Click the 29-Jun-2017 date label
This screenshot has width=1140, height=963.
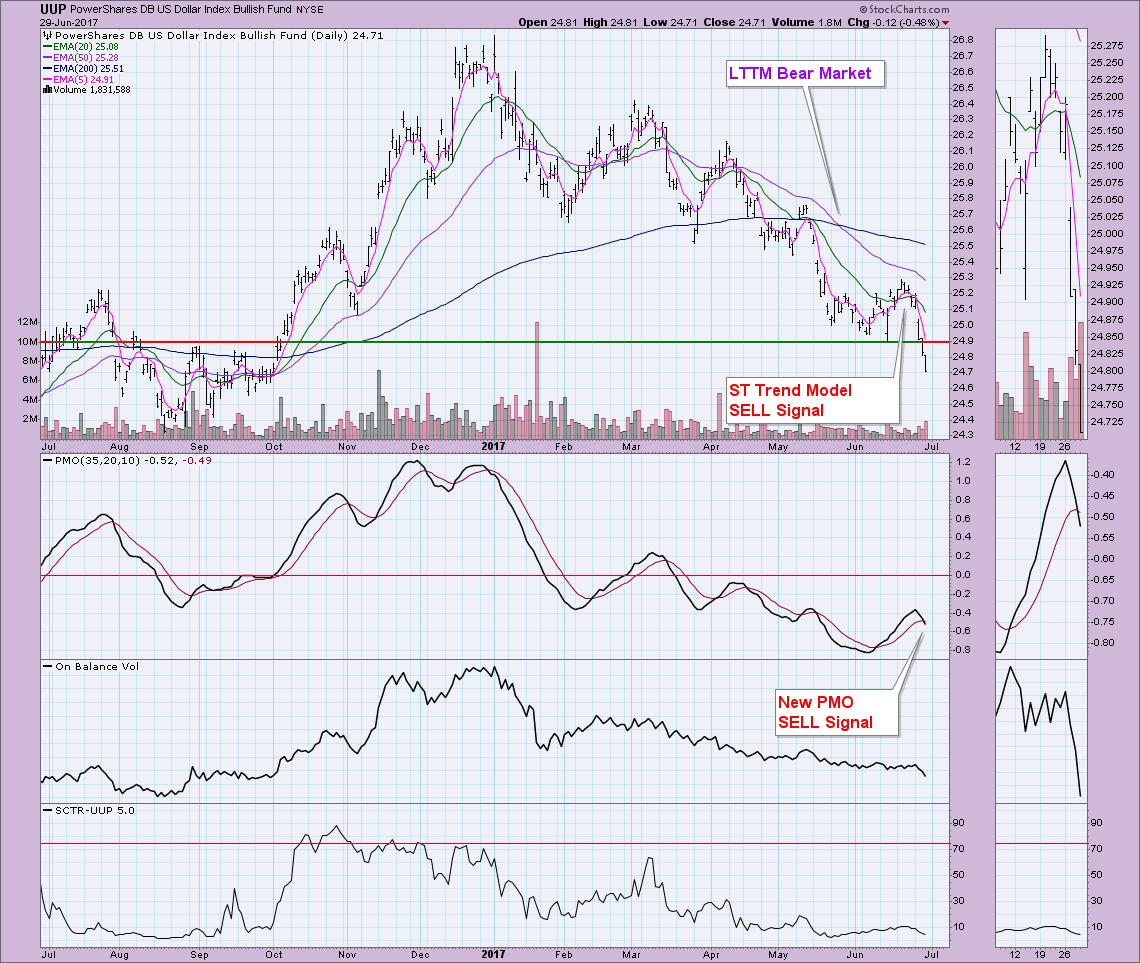[x=69, y=23]
